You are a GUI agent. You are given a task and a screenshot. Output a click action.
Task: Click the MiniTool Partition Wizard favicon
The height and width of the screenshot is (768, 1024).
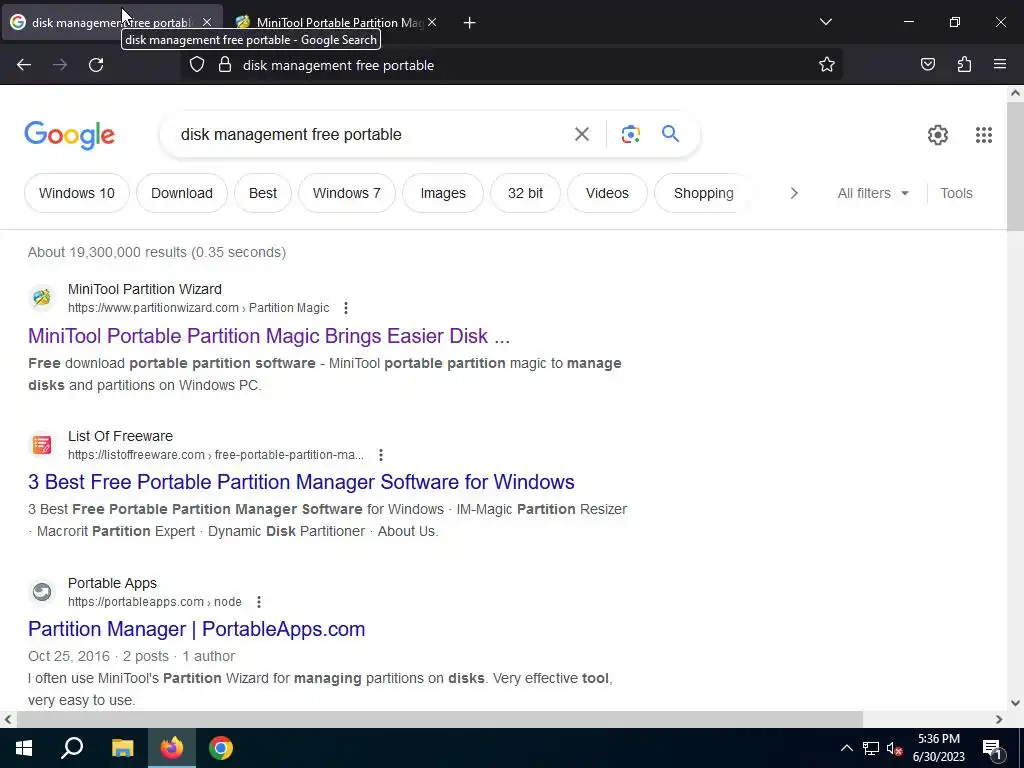pyautogui.click(x=42, y=298)
